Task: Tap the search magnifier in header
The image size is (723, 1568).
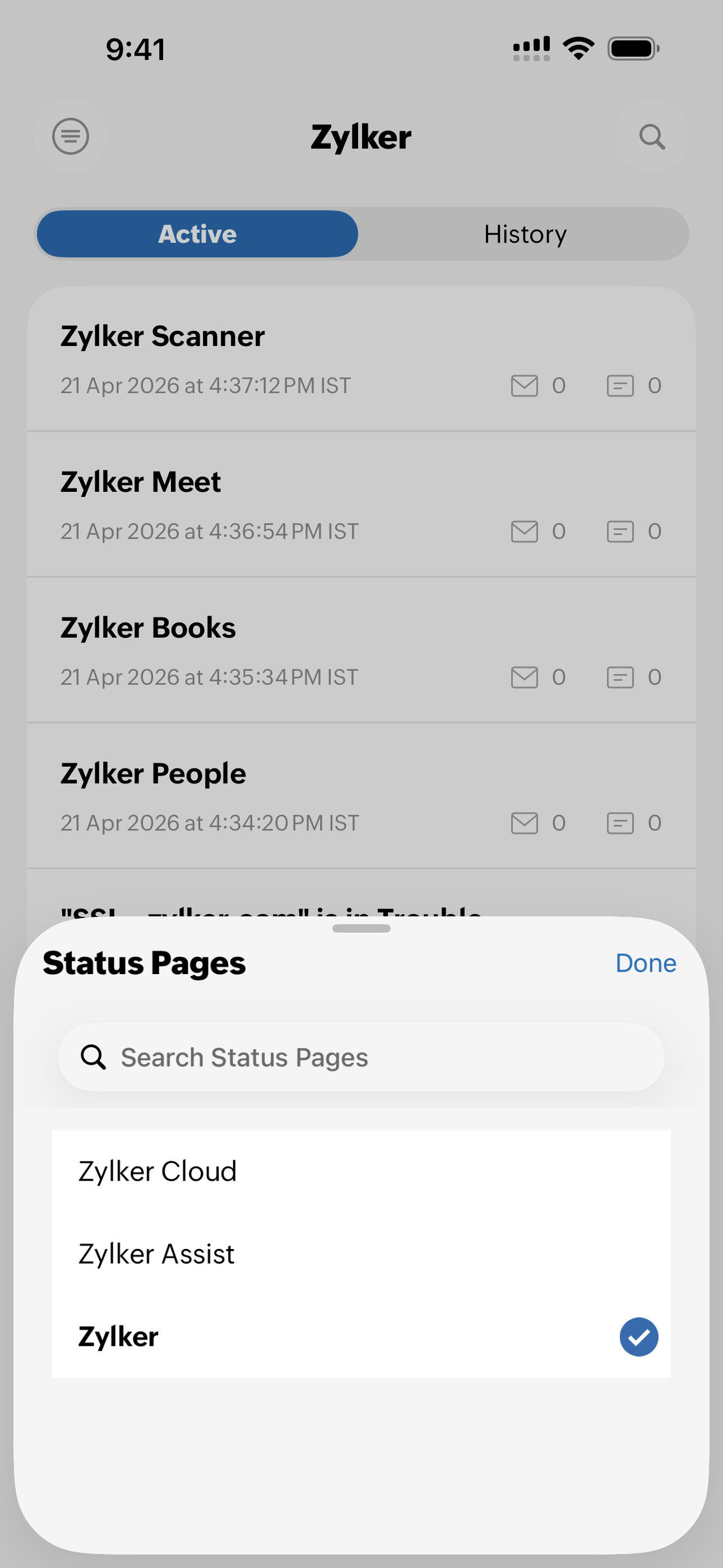Action: pyautogui.click(x=651, y=136)
